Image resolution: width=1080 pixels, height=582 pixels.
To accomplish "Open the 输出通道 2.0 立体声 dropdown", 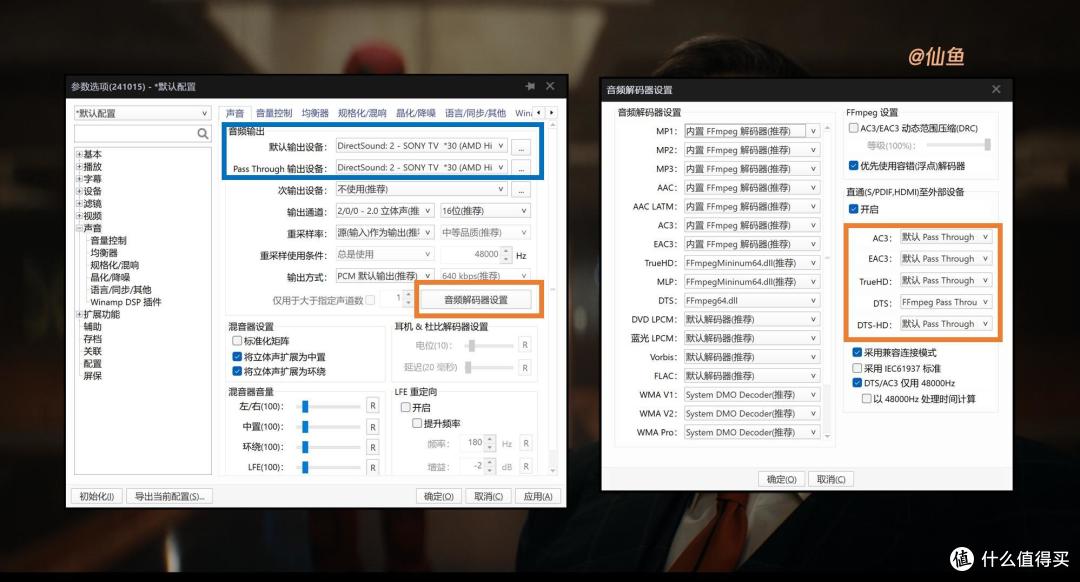I will tap(384, 211).
